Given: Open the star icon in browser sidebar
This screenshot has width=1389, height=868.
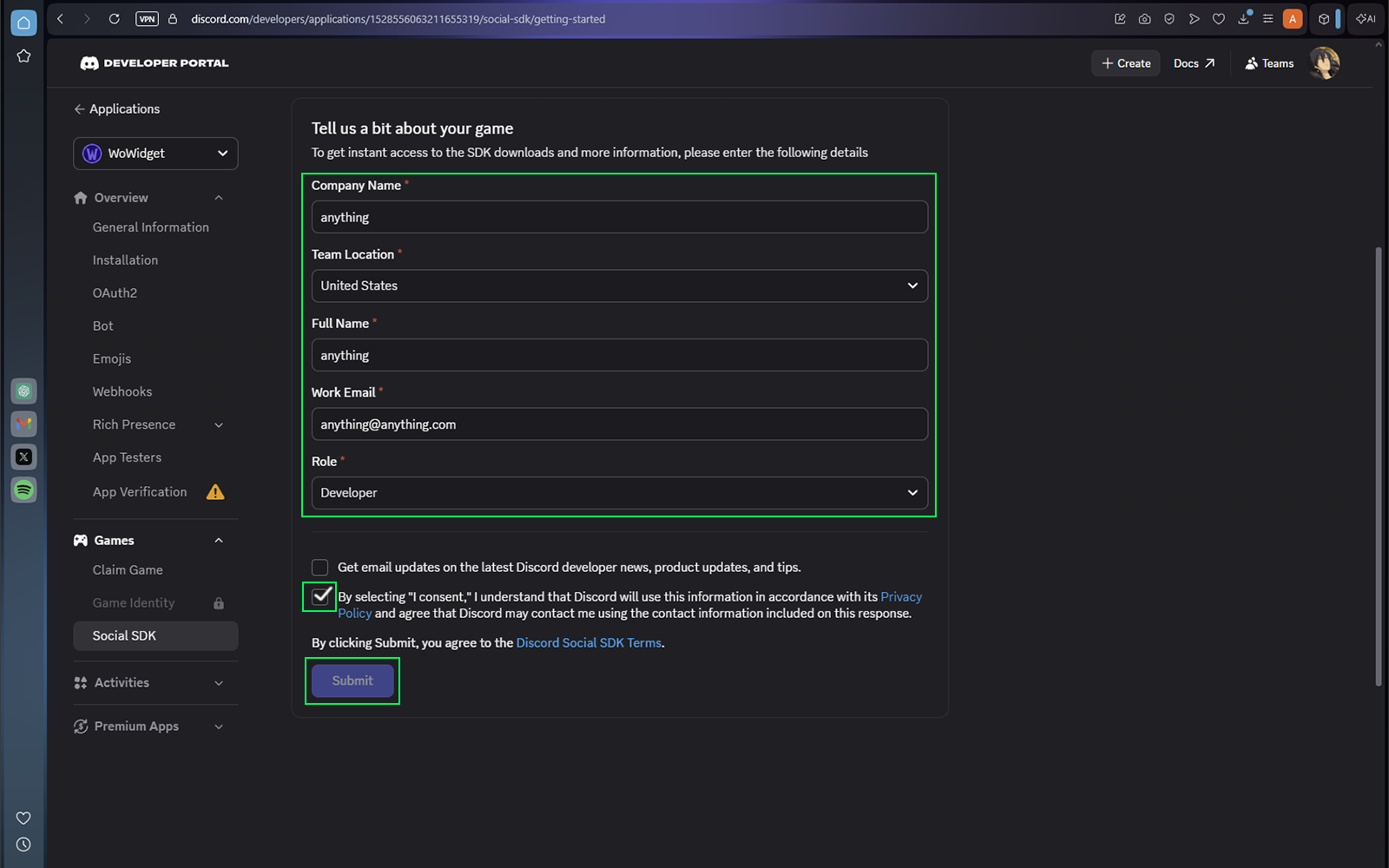Looking at the screenshot, I should 23,56.
